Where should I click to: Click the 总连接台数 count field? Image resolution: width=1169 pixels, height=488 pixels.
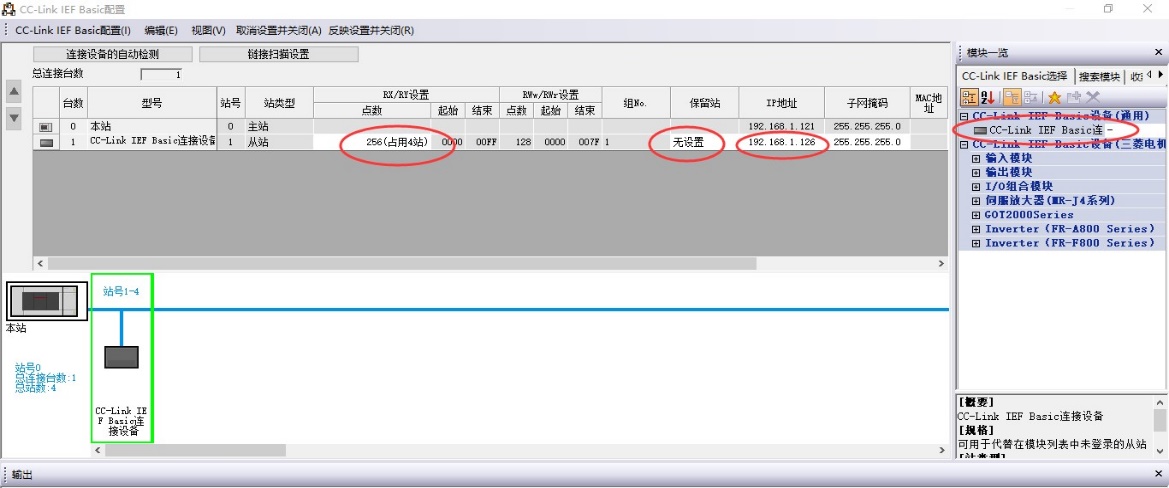pyautogui.click(x=162, y=75)
